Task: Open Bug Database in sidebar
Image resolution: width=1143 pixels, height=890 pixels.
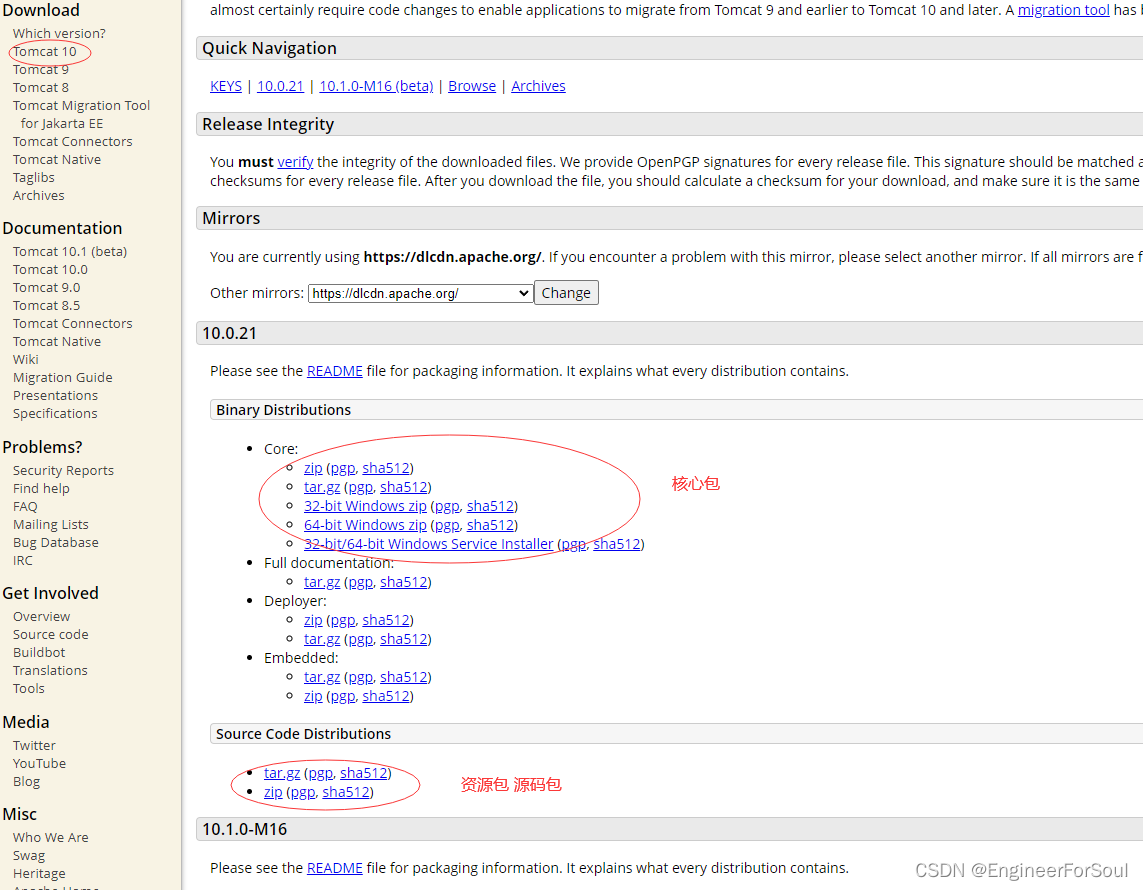Action: (55, 542)
